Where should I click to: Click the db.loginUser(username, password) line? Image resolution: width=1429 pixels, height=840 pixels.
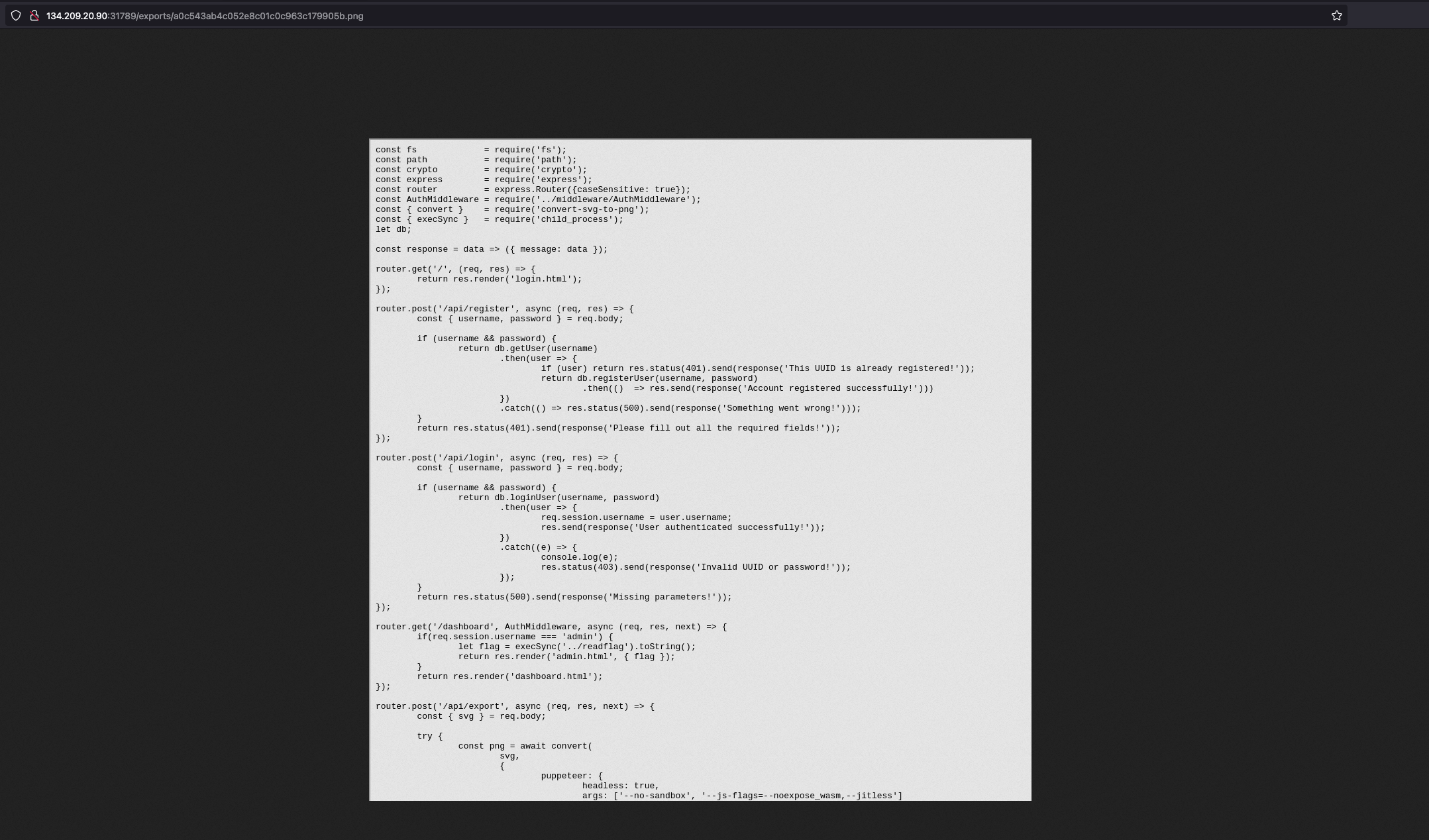(559, 498)
